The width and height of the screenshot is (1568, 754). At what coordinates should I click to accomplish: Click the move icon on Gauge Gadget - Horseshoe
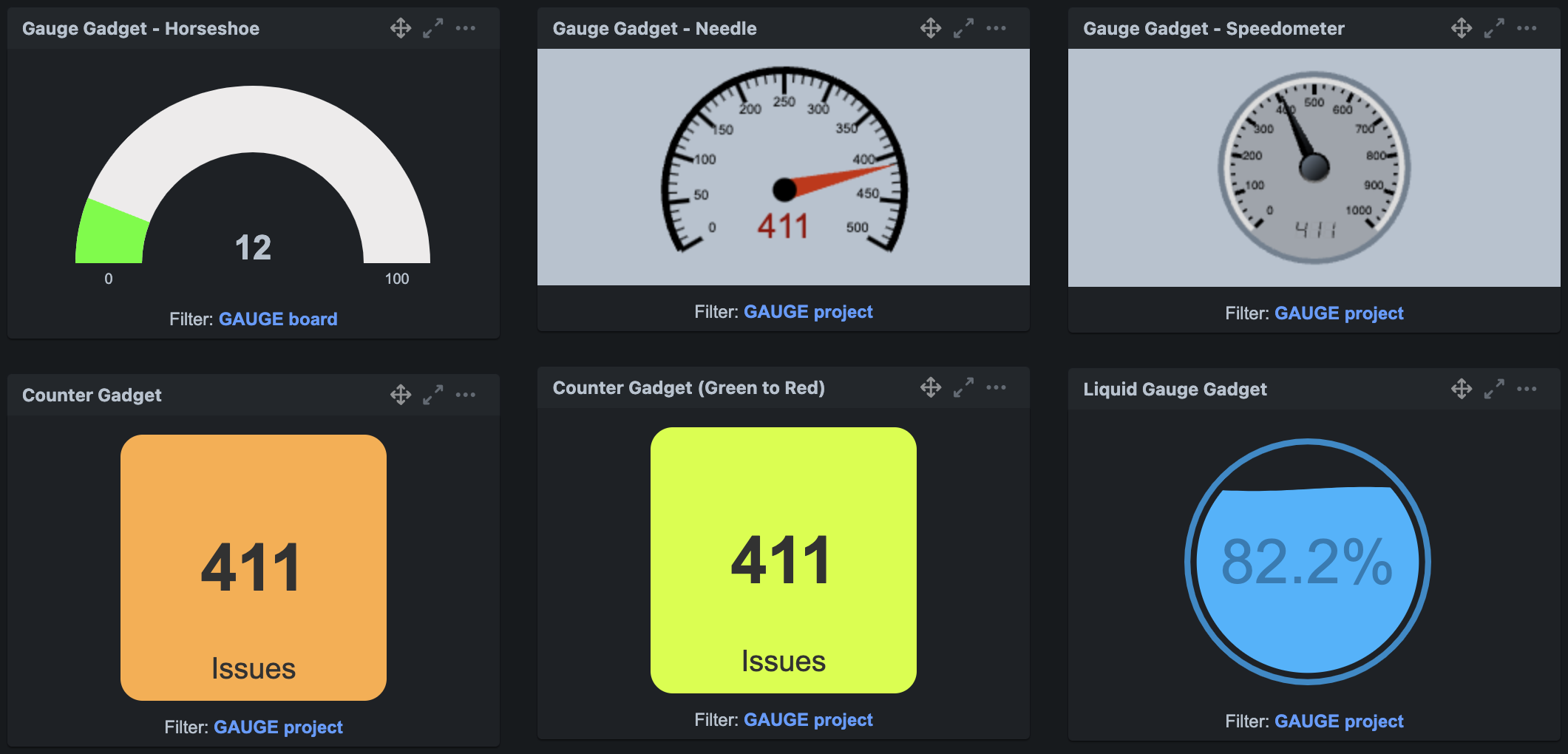pyautogui.click(x=400, y=28)
